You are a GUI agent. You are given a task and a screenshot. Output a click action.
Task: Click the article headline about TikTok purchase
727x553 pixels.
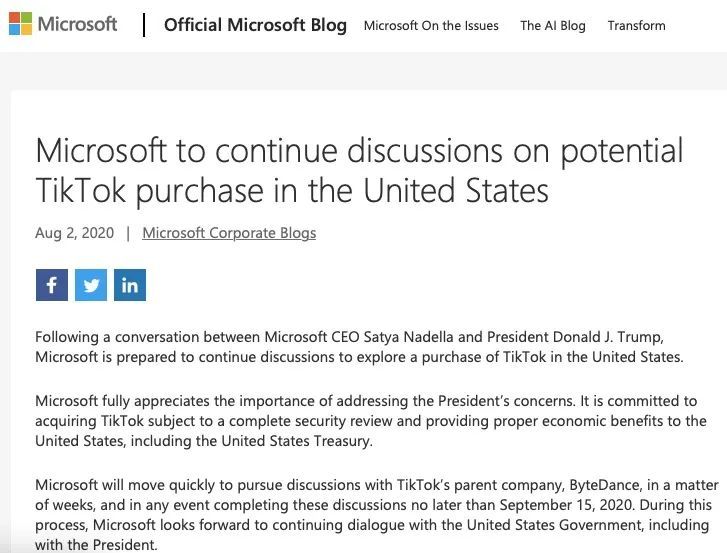coord(359,171)
